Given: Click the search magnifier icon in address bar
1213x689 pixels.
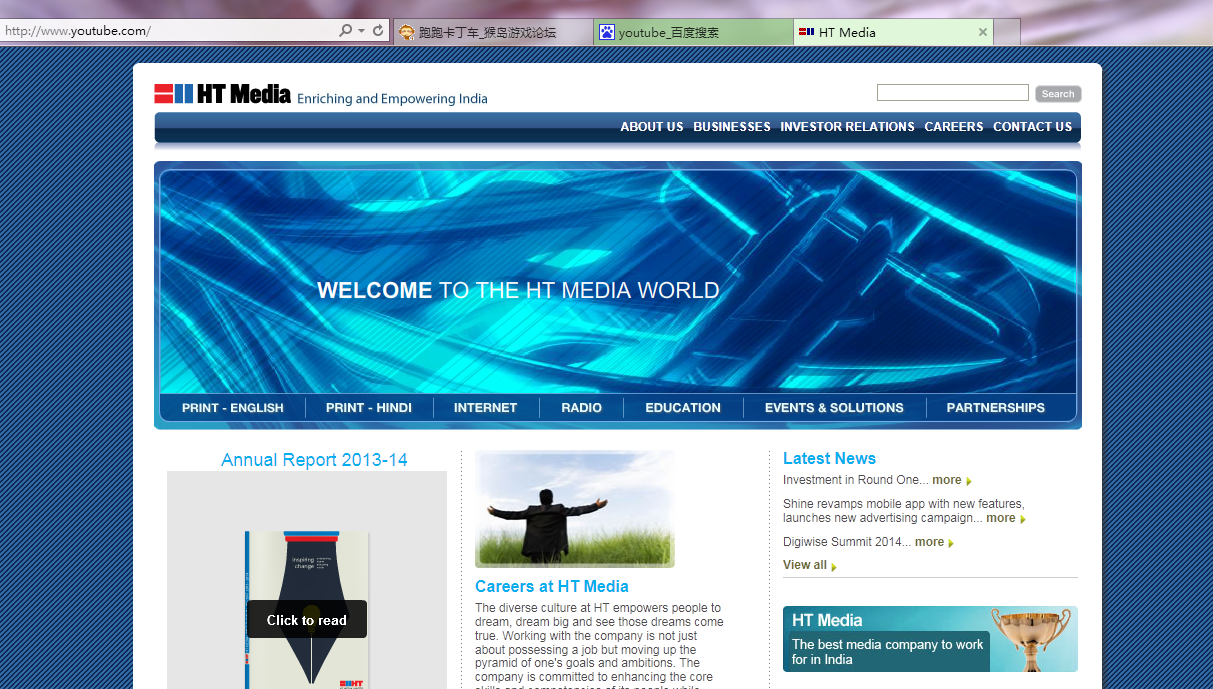Looking at the screenshot, I should [x=345, y=31].
